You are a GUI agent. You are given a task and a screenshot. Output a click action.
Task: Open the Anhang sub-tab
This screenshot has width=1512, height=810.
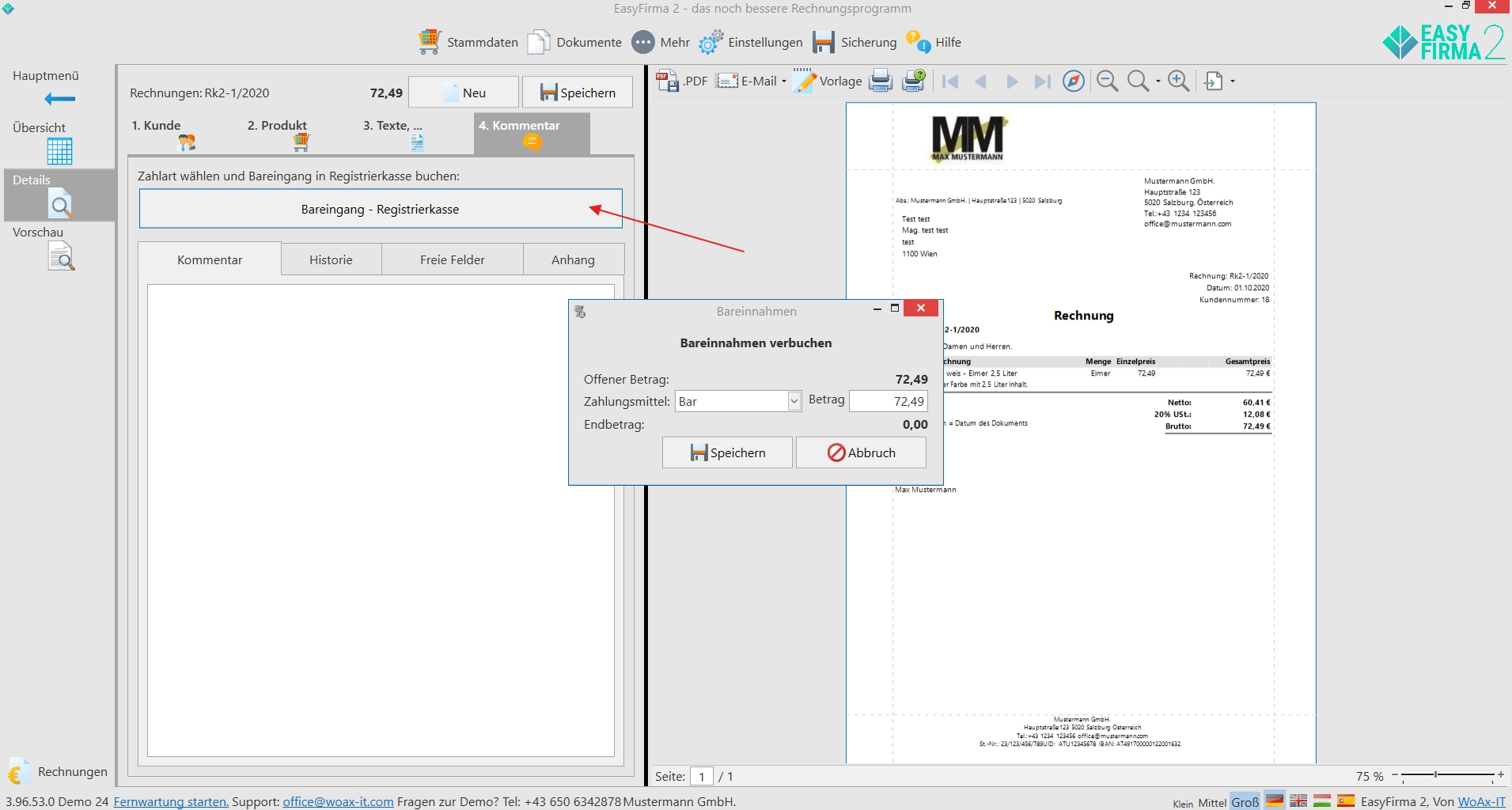point(573,259)
